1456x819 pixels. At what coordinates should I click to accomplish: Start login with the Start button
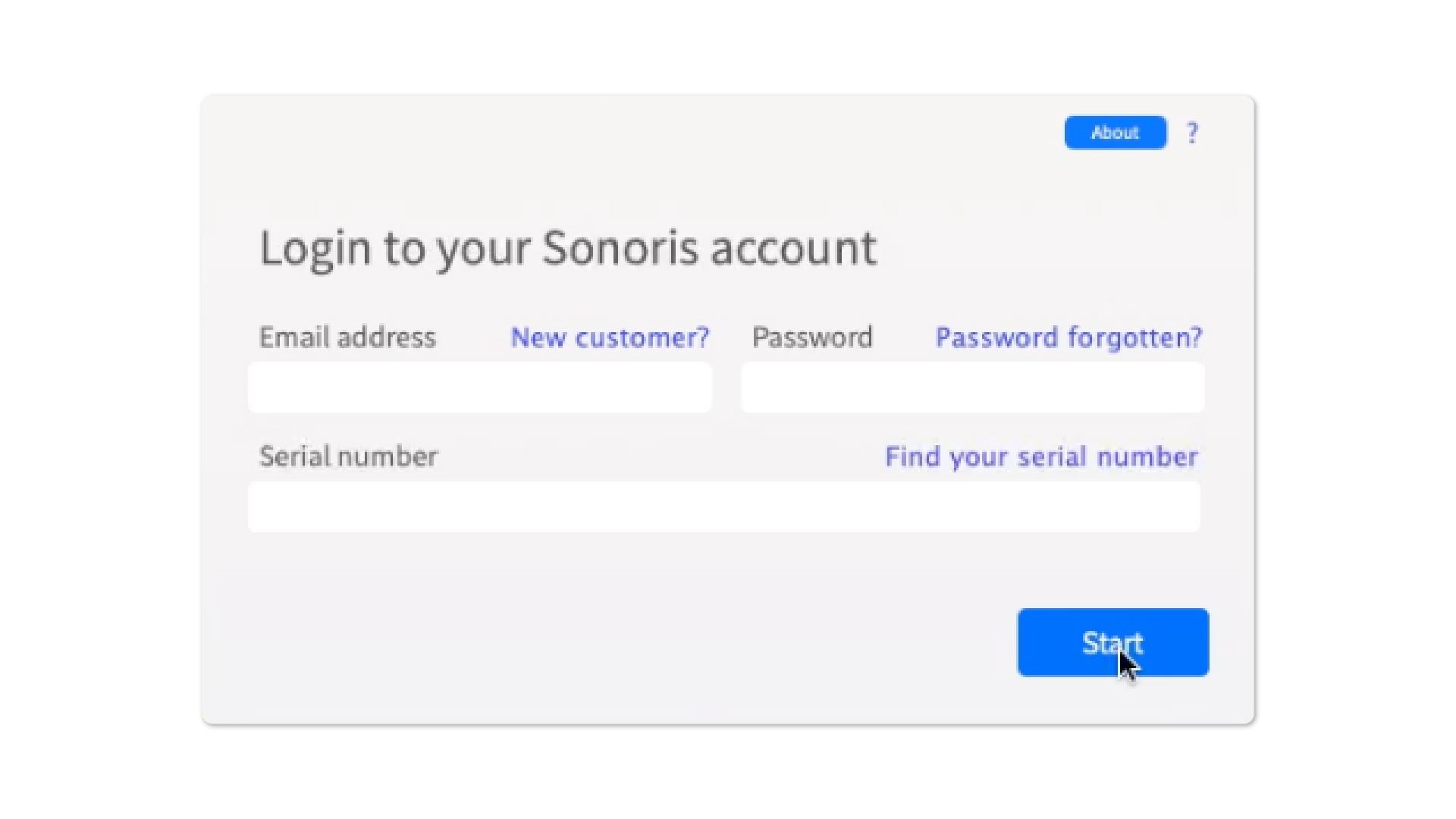coord(1112,642)
